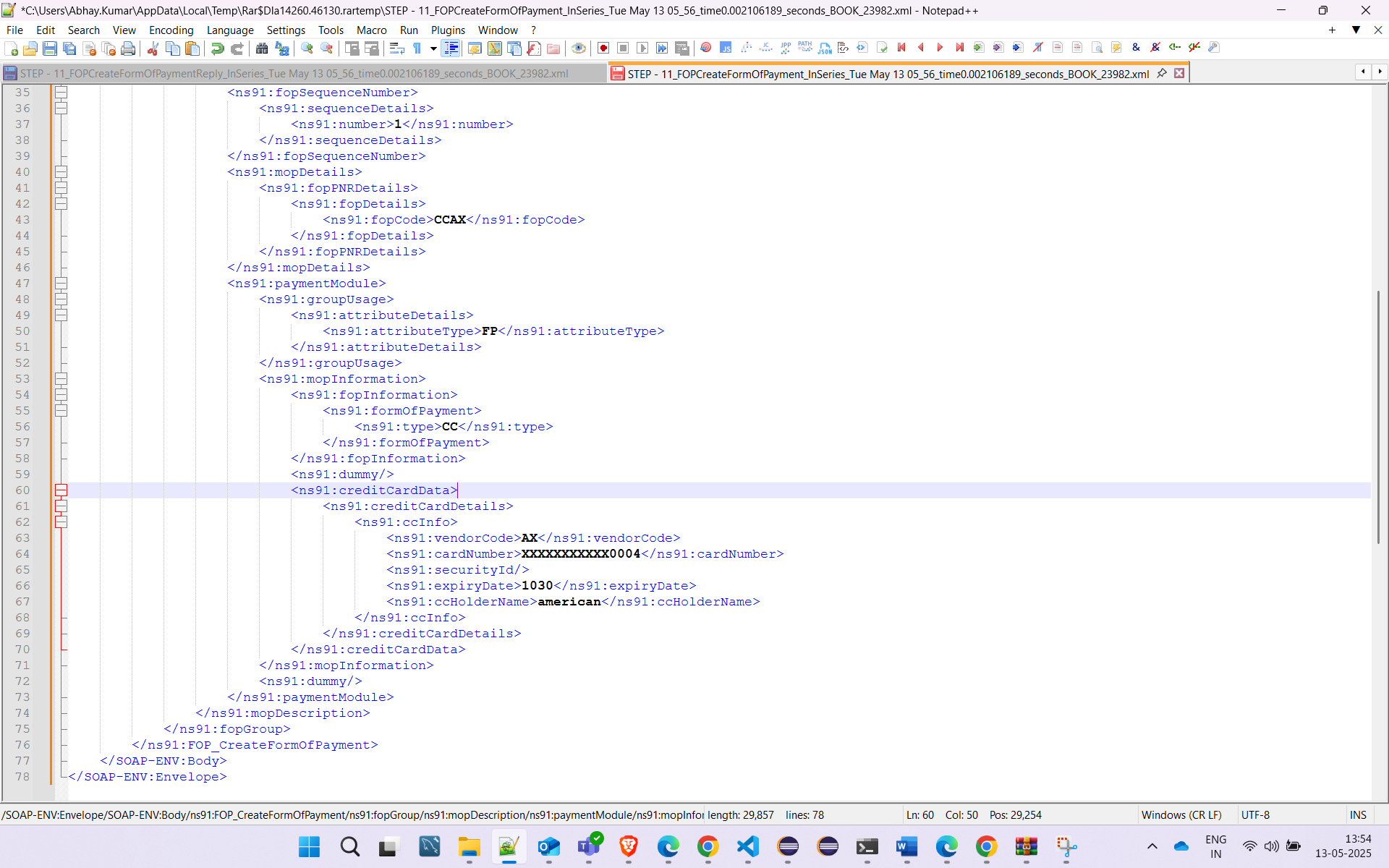Open Document Map panel icon
This screenshot has height=868, width=1389.
[x=495, y=48]
